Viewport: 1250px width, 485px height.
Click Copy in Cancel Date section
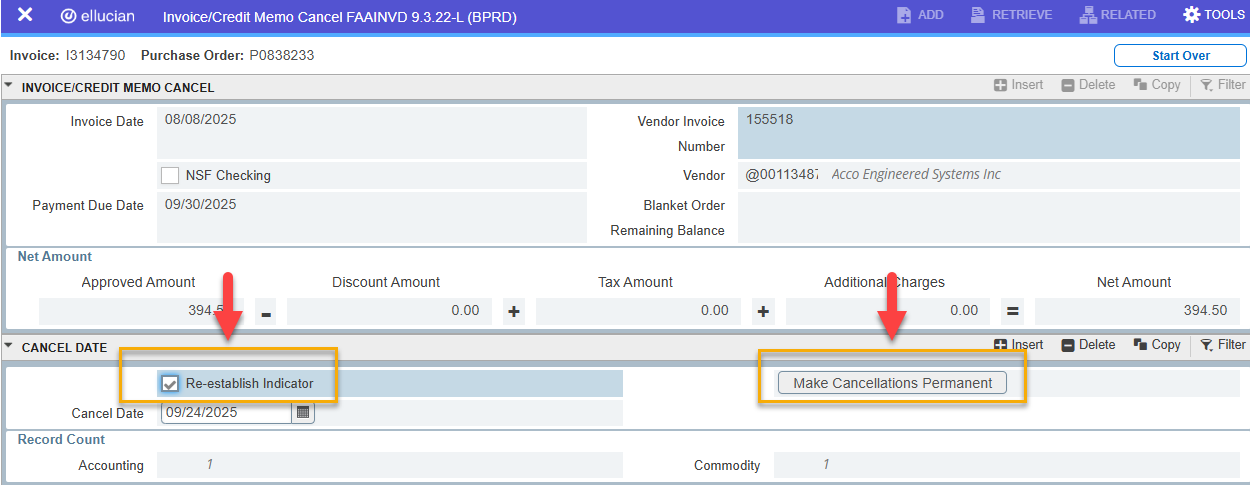1157,345
